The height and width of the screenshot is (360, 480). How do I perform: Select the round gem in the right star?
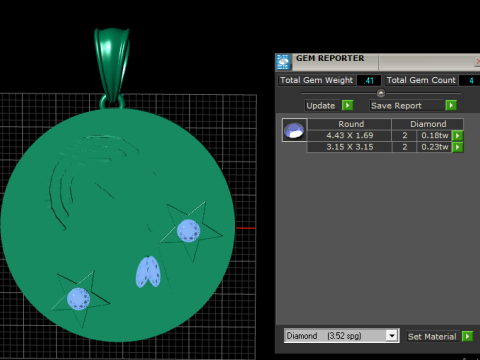(x=188, y=230)
